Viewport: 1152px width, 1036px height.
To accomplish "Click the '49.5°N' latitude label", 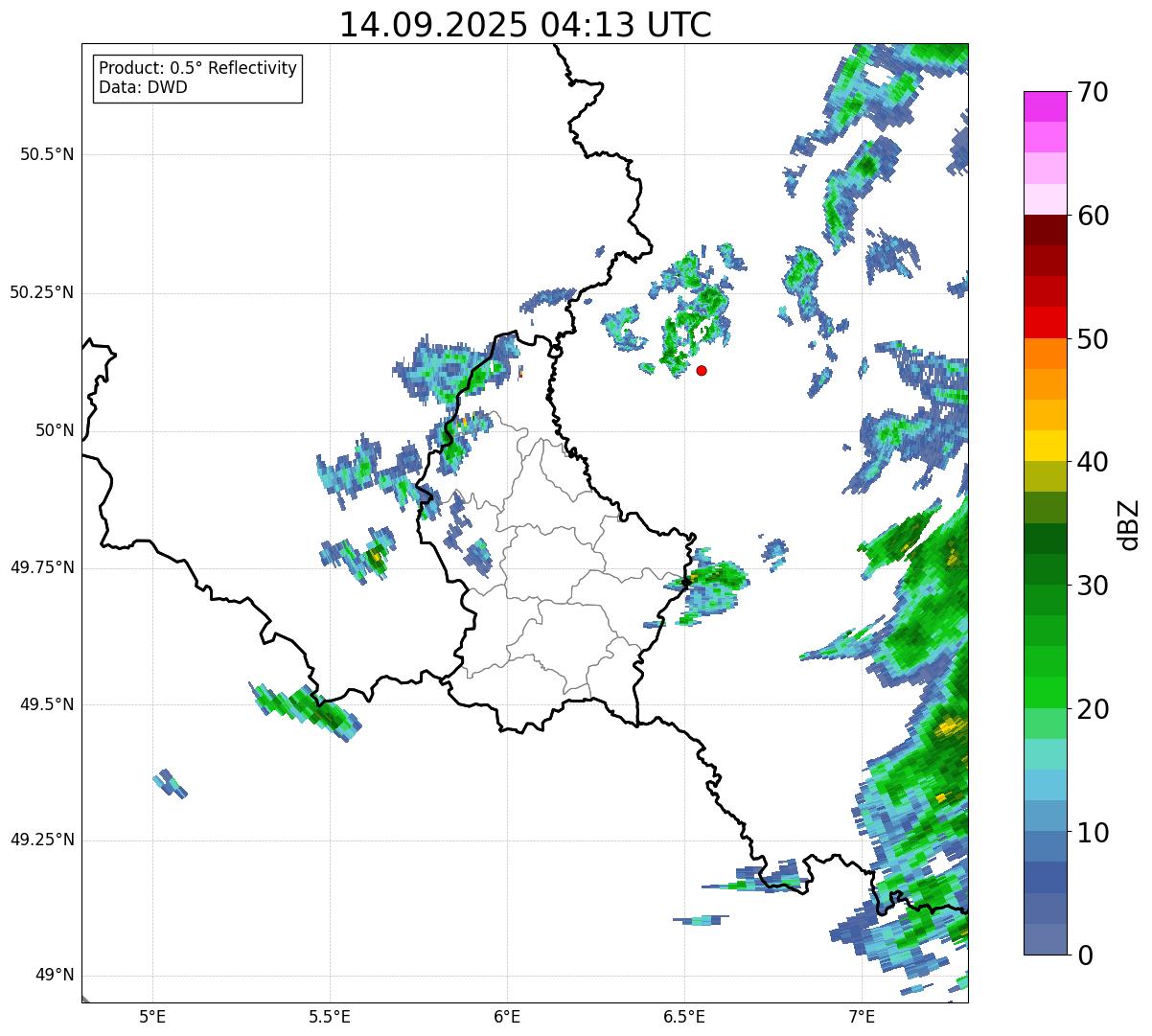I will pos(47,705).
